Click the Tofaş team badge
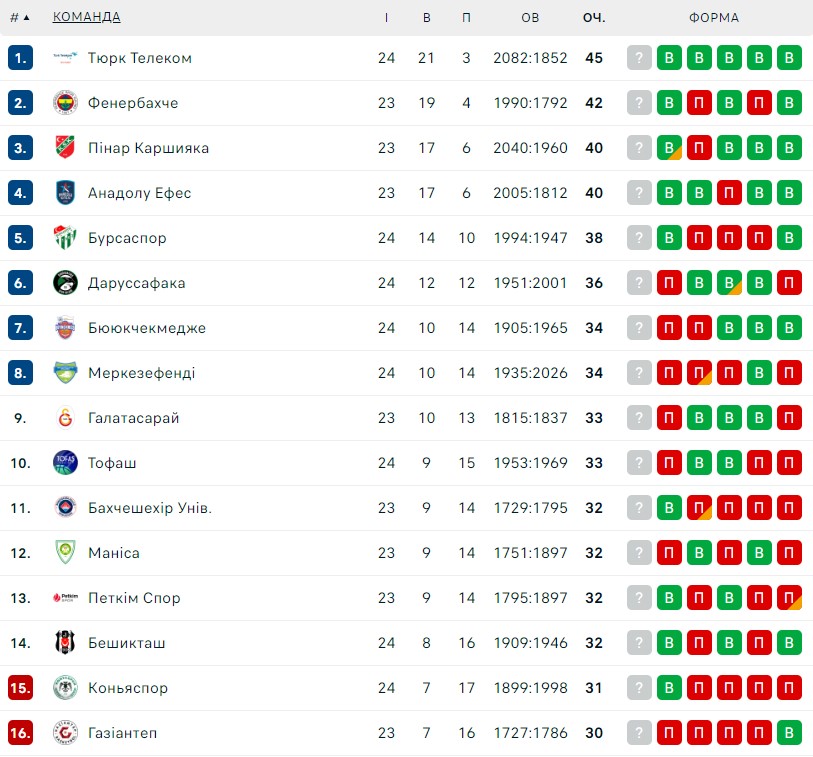 tap(65, 462)
